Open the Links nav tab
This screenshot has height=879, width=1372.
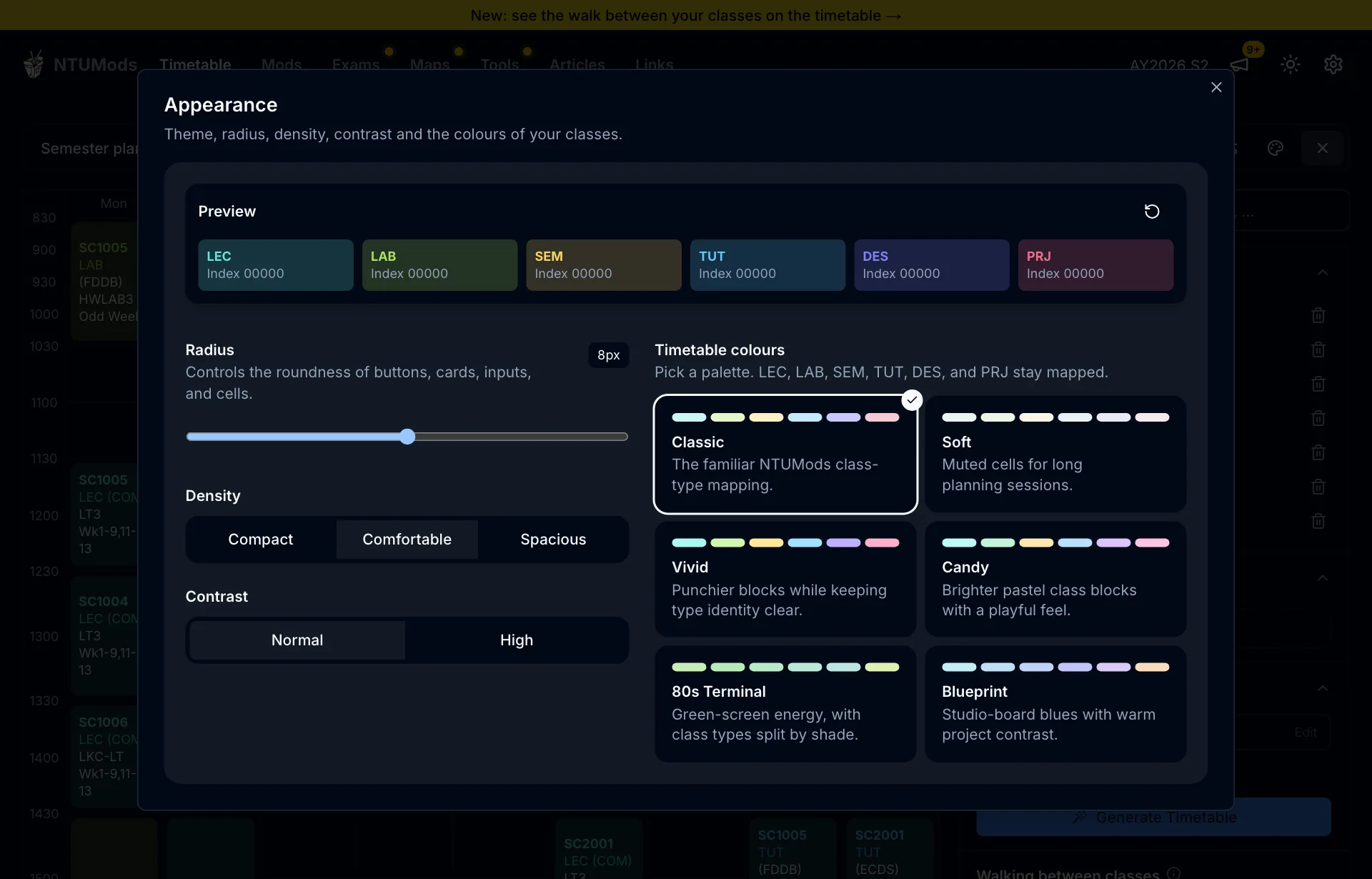pyautogui.click(x=655, y=65)
